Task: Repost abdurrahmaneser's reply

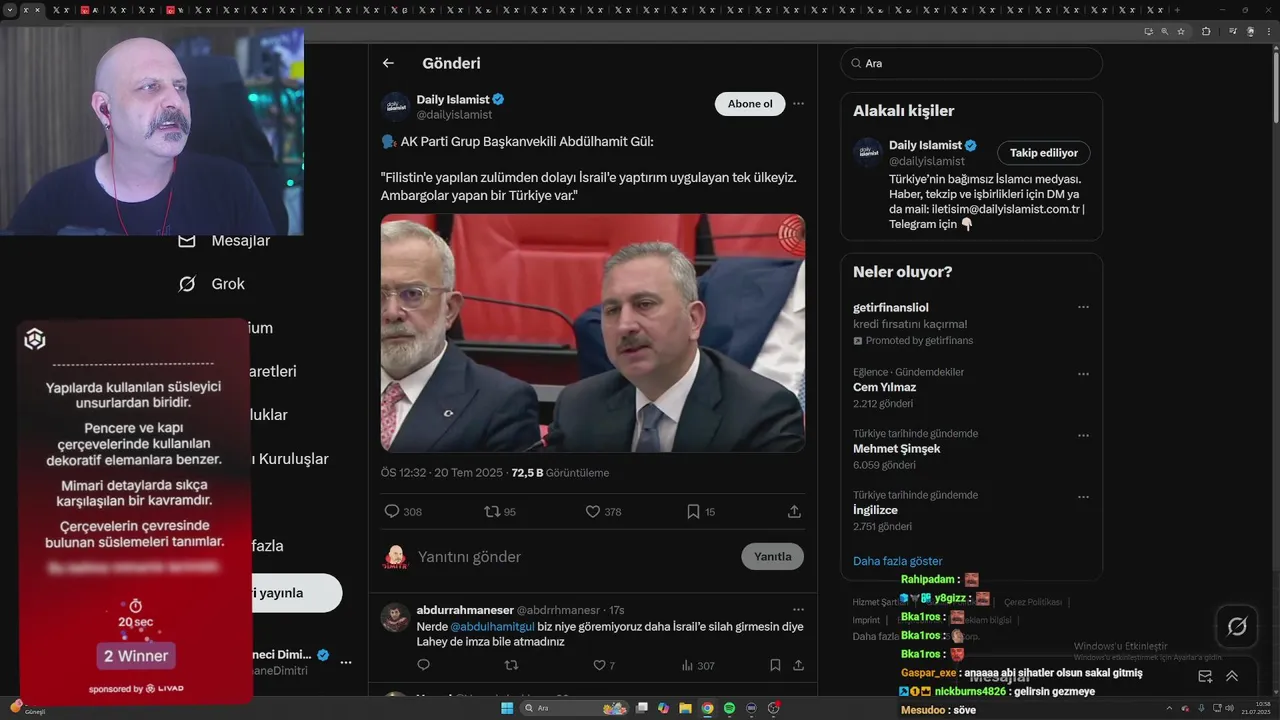Action: coord(511,665)
